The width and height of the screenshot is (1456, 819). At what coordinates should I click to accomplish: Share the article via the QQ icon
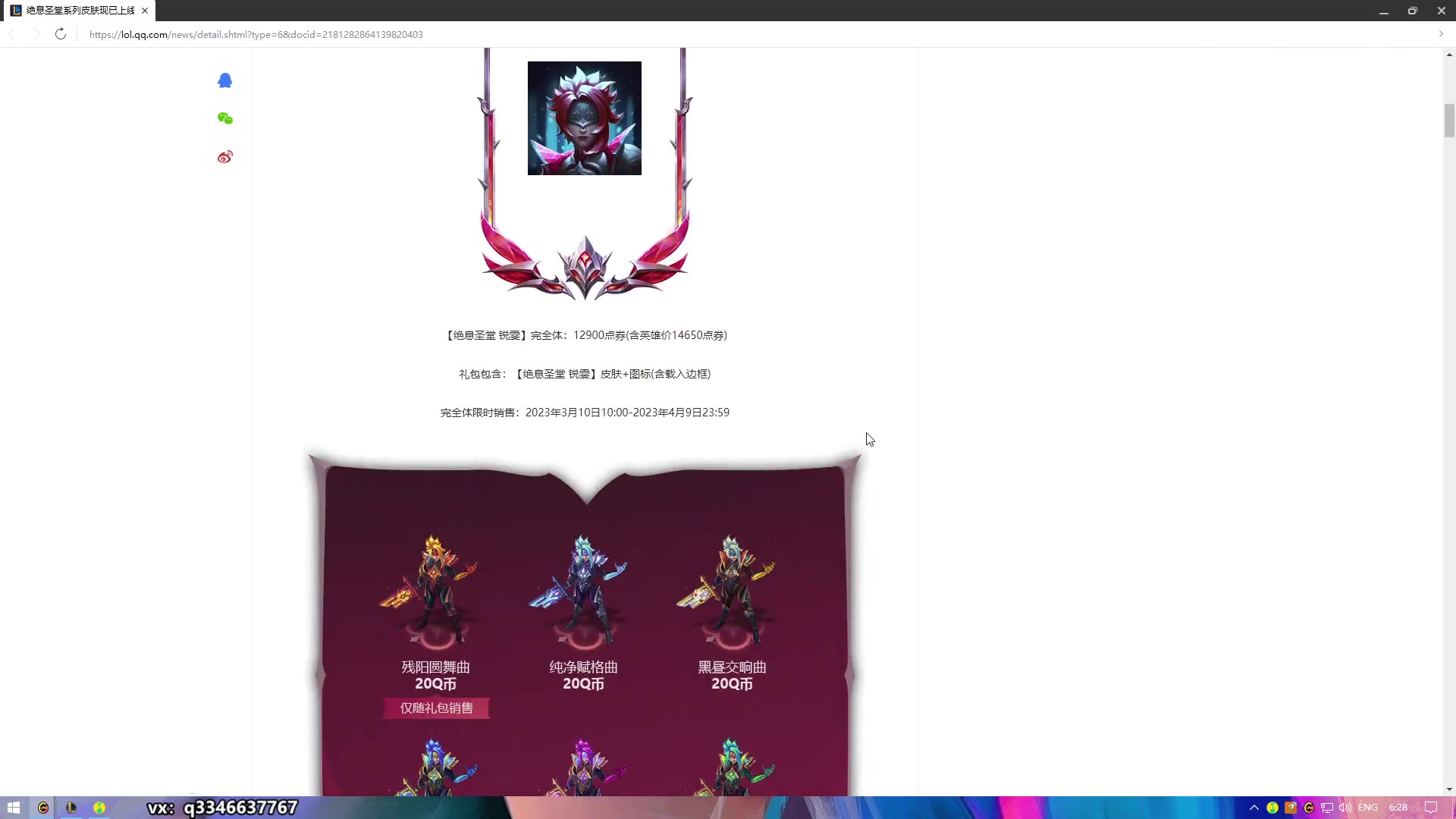pyautogui.click(x=224, y=80)
